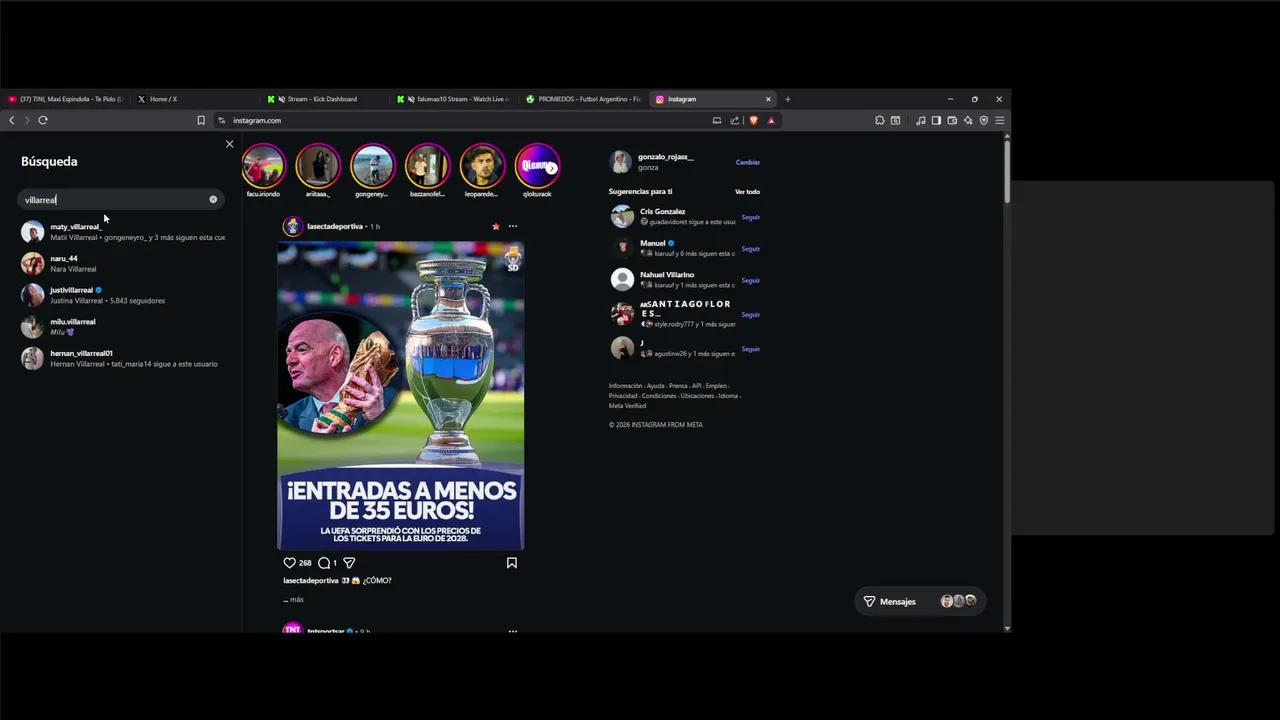The image size is (1280, 720).
Task: Open the Información footer link
Action: pos(625,386)
